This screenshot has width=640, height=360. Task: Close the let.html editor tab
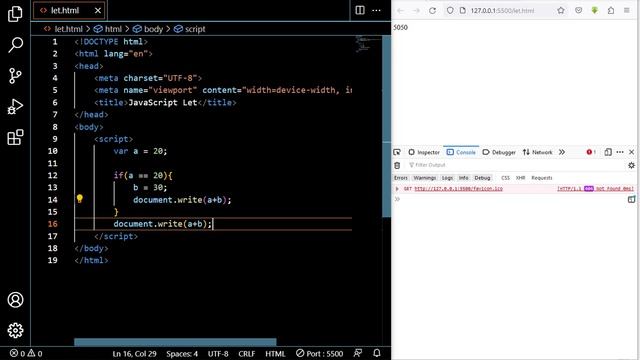pos(98,11)
